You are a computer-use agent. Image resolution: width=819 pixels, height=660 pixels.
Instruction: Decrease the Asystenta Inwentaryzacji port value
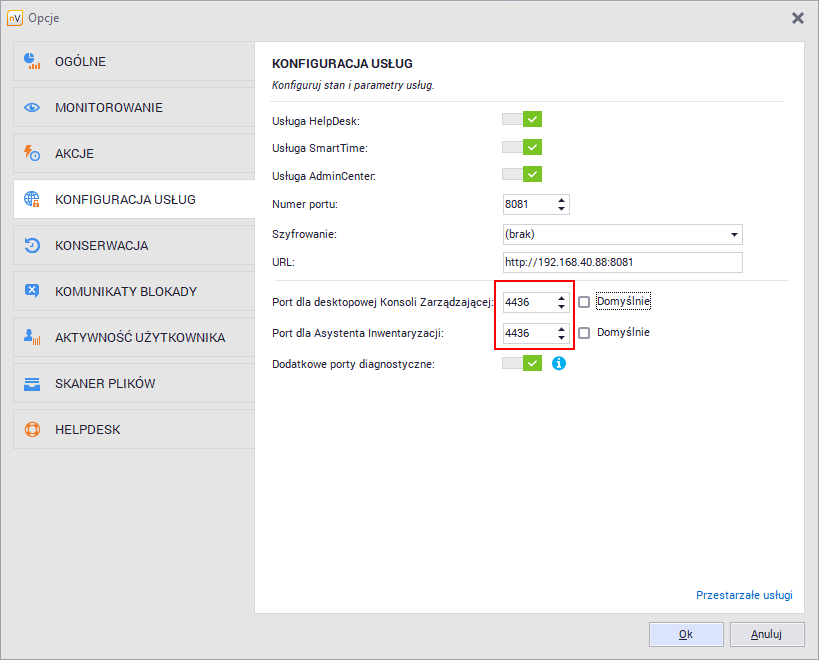pyautogui.click(x=562, y=337)
